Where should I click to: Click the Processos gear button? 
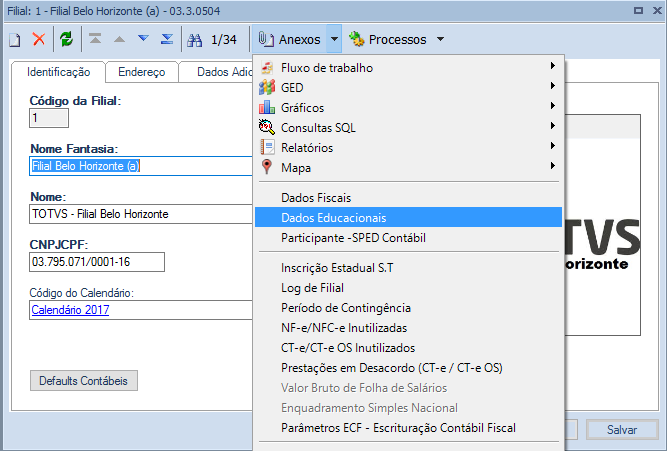click(387, 39)
